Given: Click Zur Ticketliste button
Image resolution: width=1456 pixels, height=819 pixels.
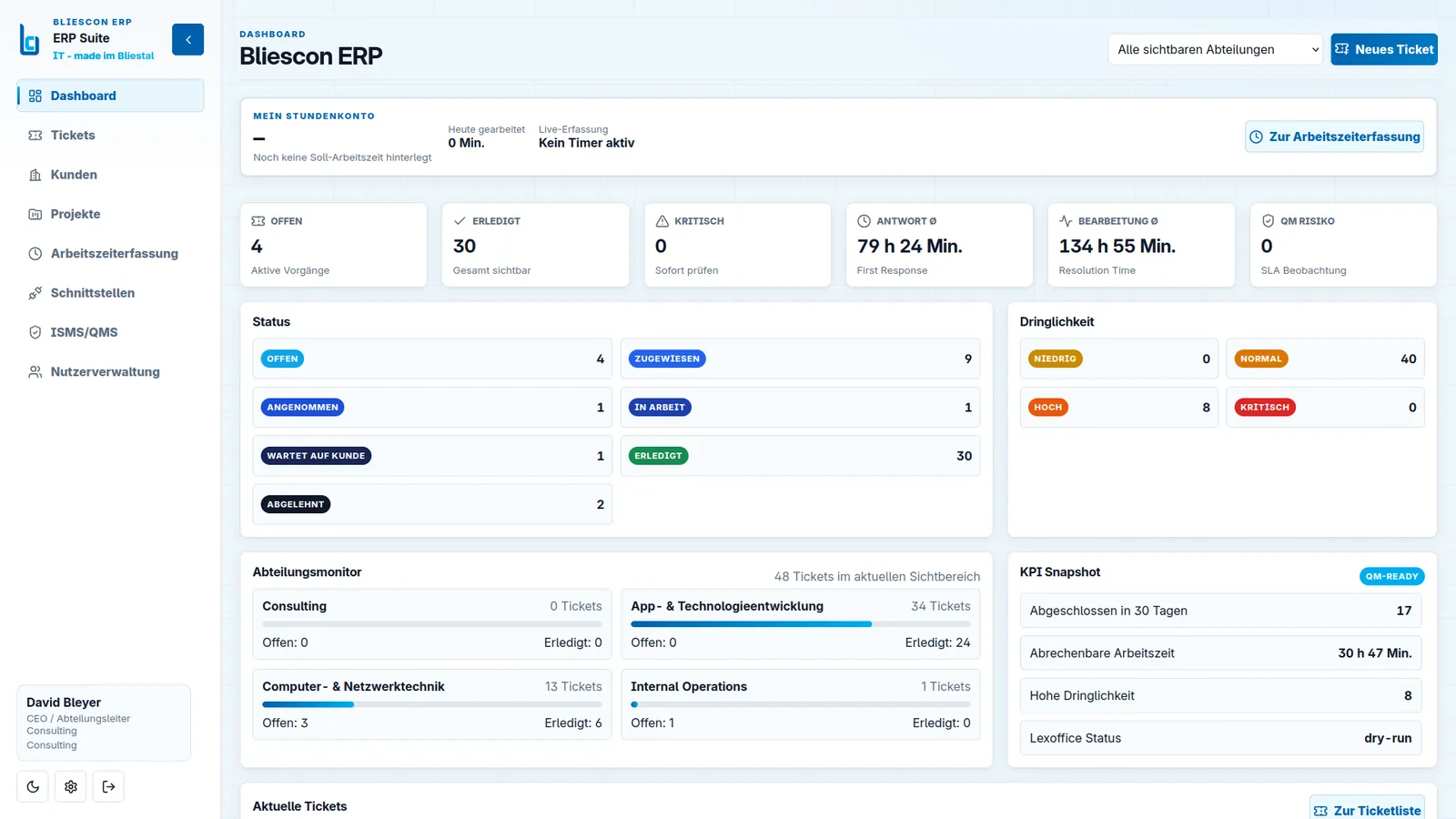Looking at the screenshot, I should [1367, 810].
